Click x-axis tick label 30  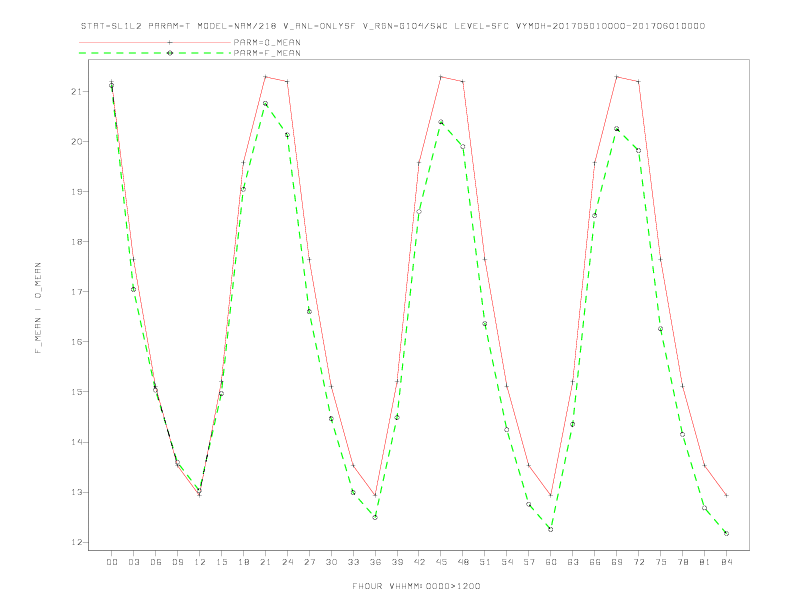[331, 562]
